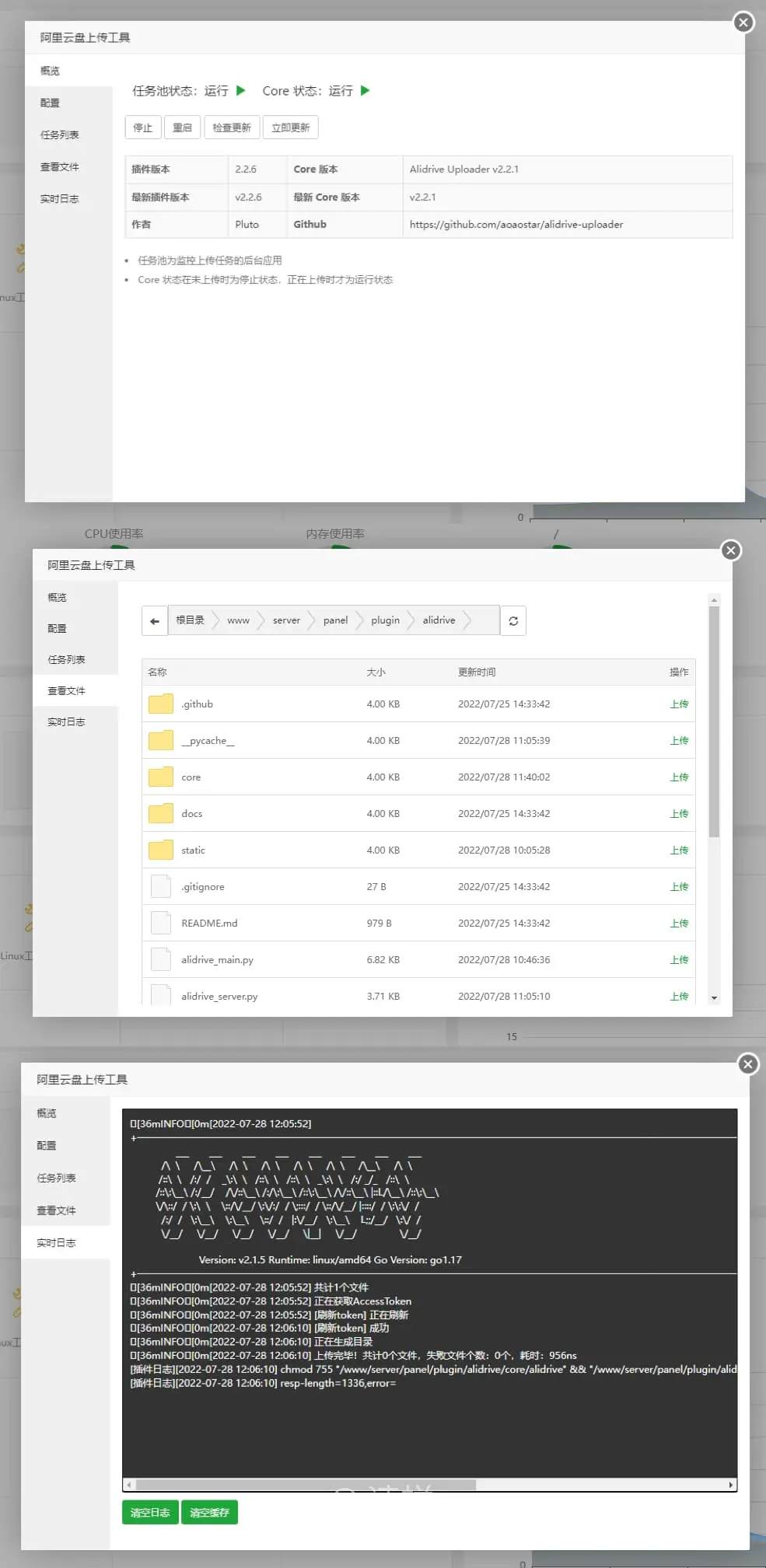Click the 重启 button
This screenshot has height=1568, width=766.
coord(183,127)
